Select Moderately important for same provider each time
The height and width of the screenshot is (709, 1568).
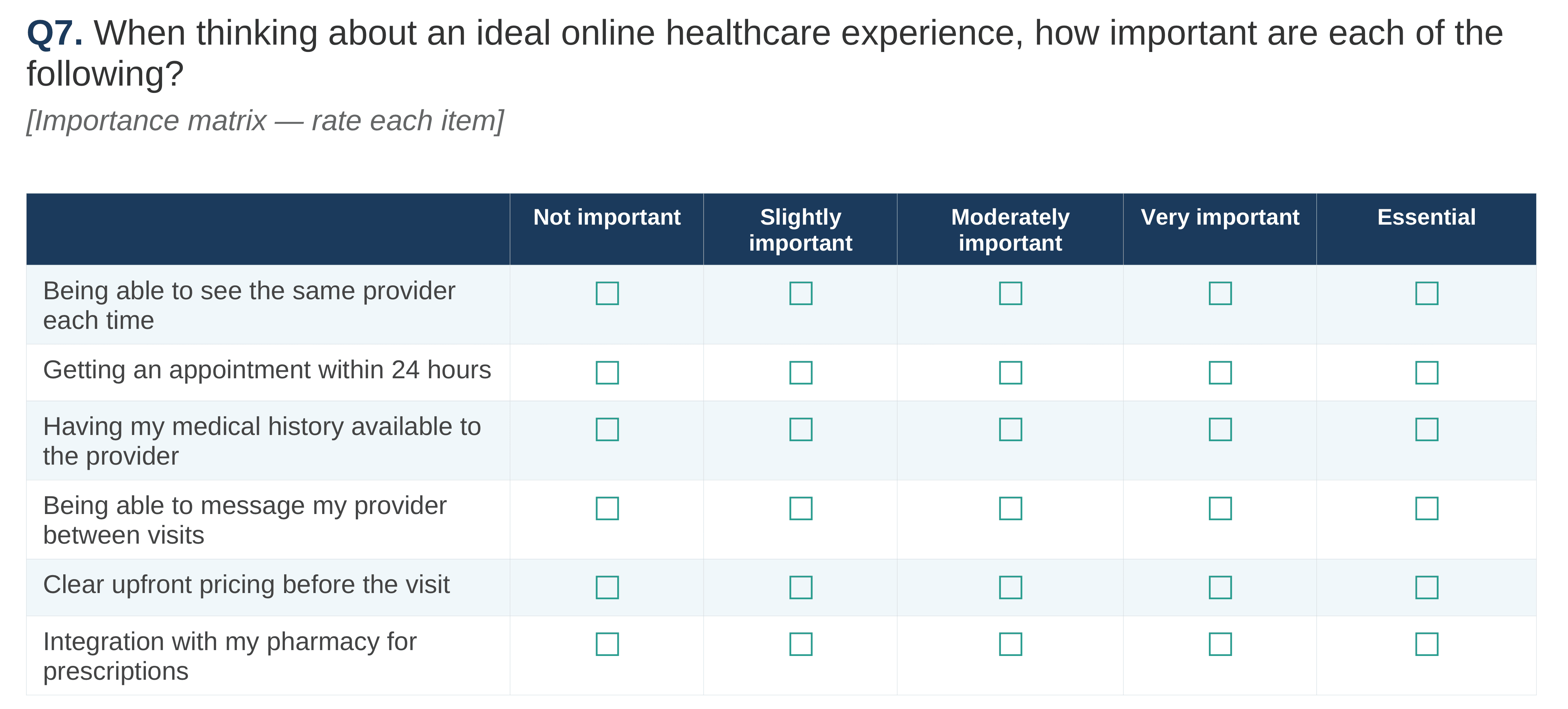tap(1010, 293)
